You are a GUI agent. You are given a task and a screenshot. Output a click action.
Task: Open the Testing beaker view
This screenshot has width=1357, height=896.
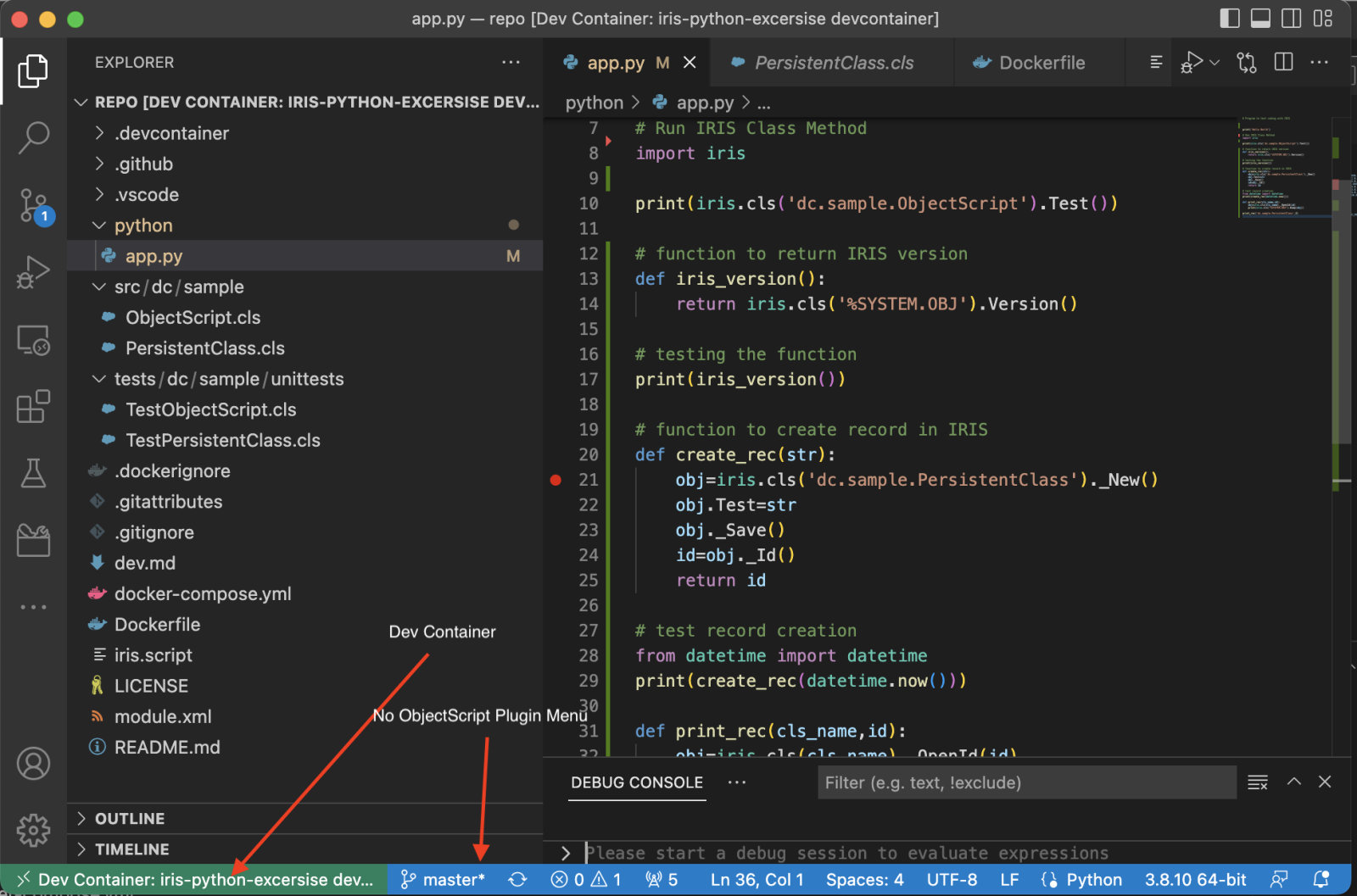click(x=33, y=473)
